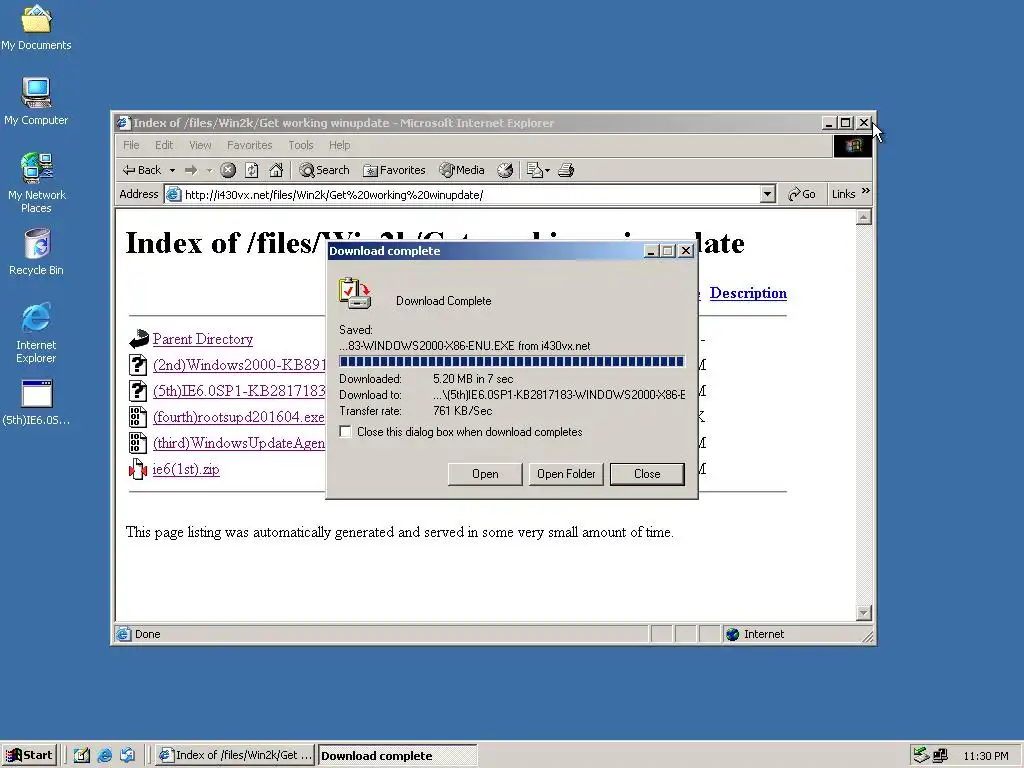Click the network connection tray icon
The width and height of the screenshot is (1024, 768).
point(940,756)
